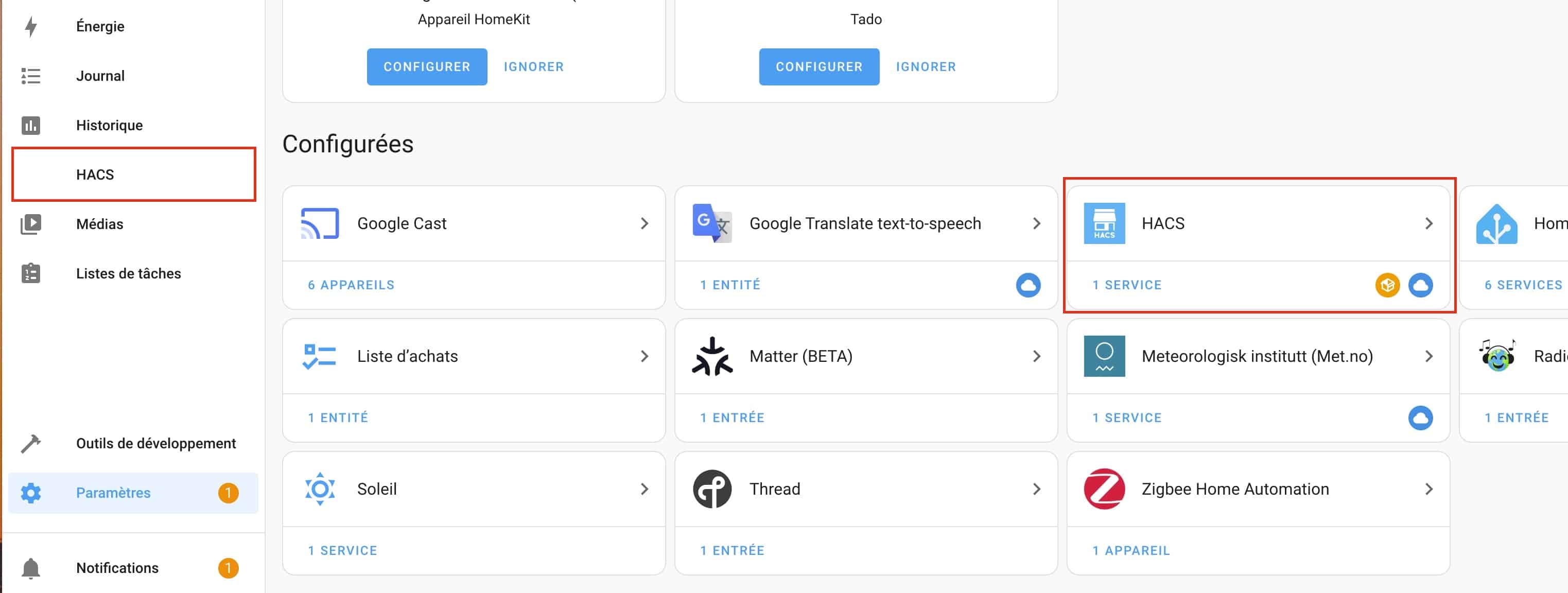Expand the Google Cast chevron

(644, 223)
